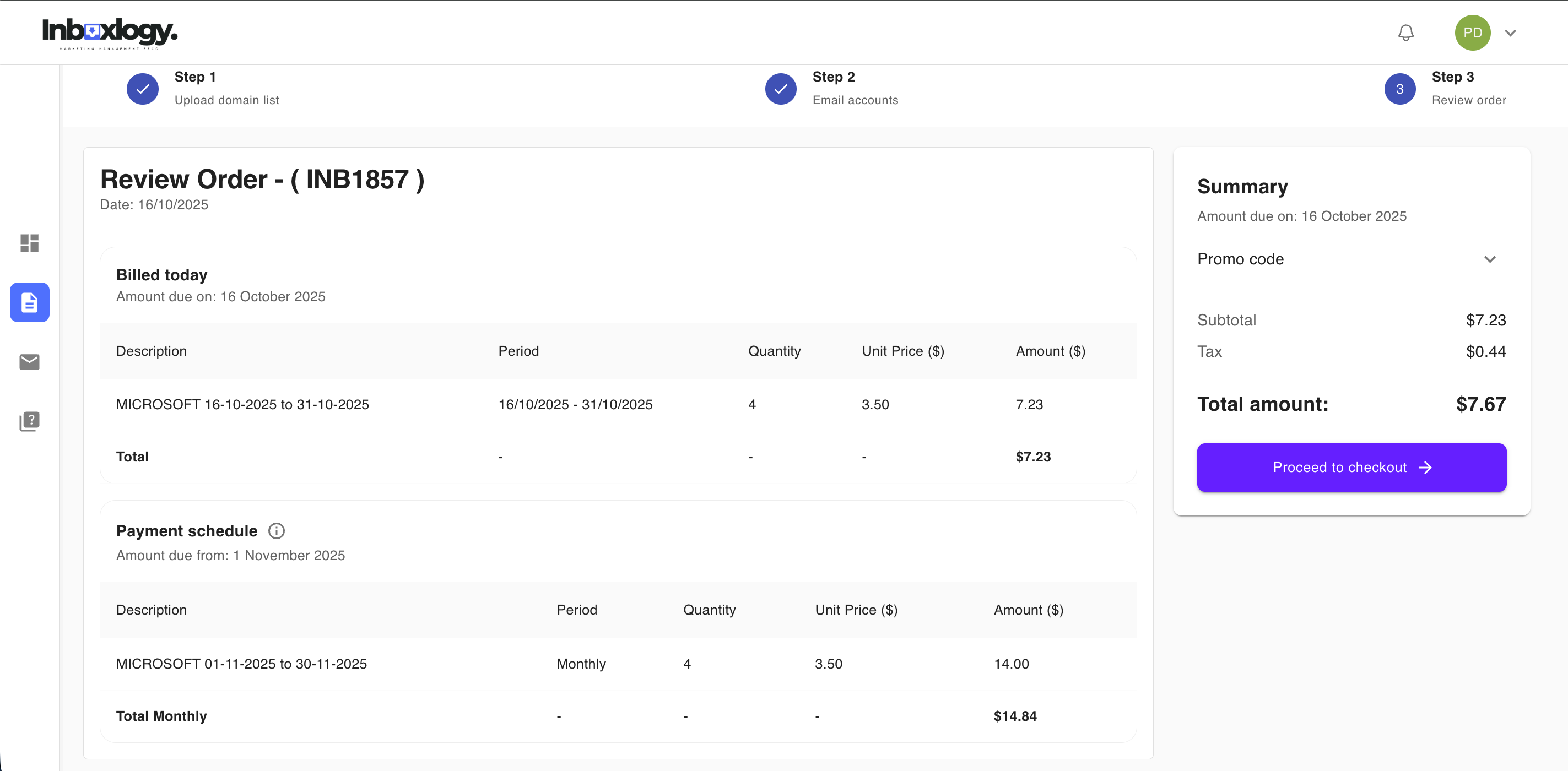This screenshot has width=1568, height=771.
Task: Click the period '16/10/2025 - 31/10/2025'
Action: 575,405
